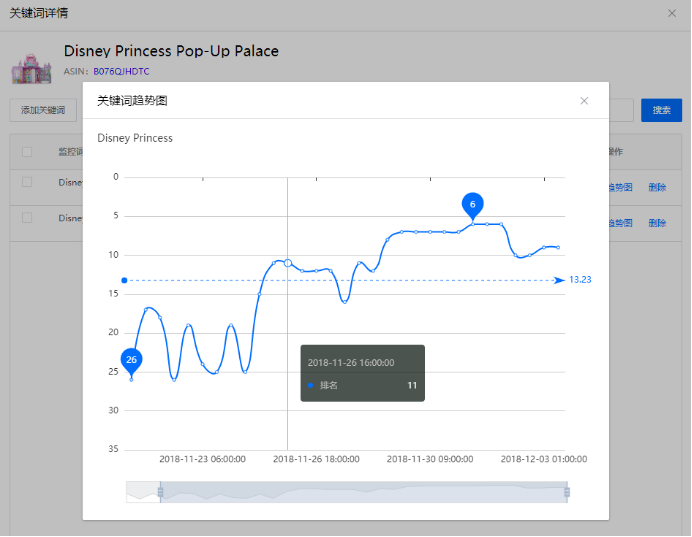Check the first keyword row checkbox

27,183
